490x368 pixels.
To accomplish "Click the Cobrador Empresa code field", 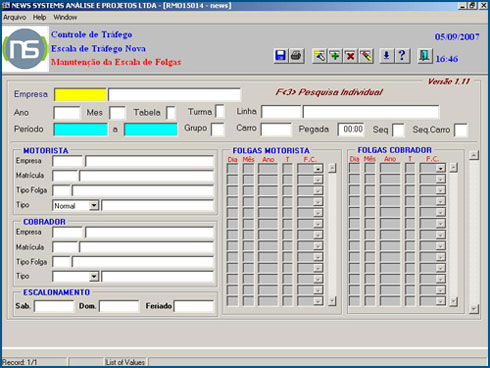I will coord(67,232).
